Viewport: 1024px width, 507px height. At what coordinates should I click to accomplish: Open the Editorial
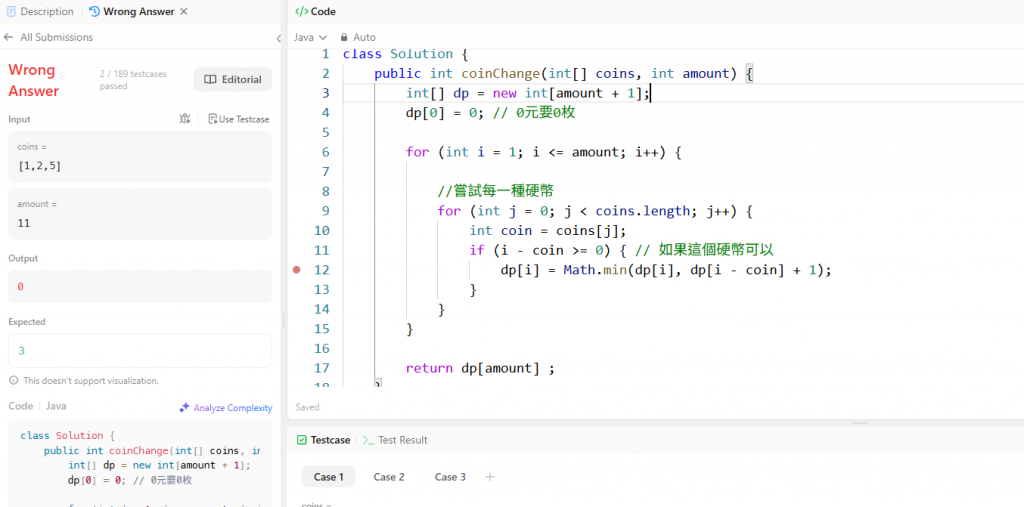coord(232,80)
